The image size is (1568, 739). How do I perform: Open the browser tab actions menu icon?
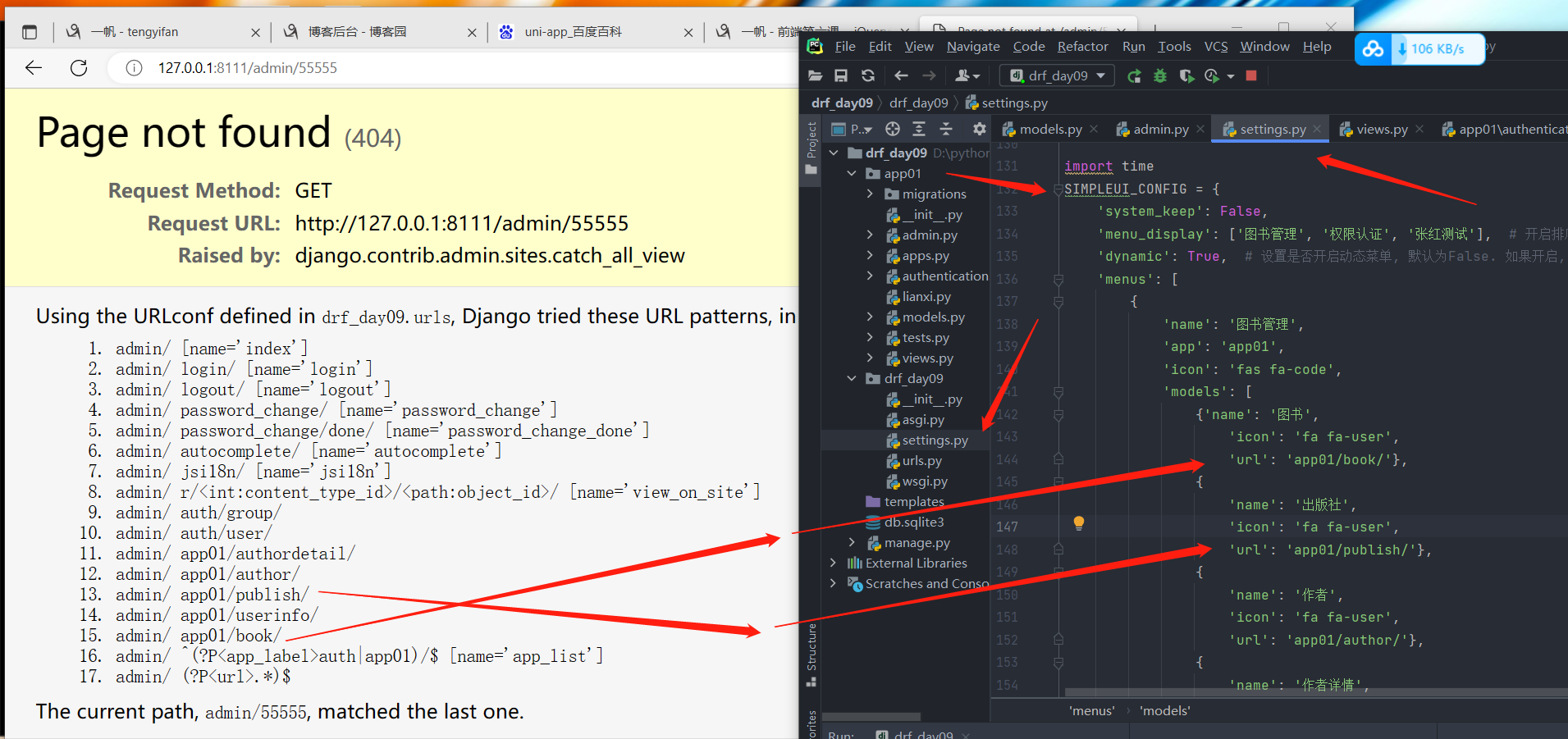pos(30,32)
